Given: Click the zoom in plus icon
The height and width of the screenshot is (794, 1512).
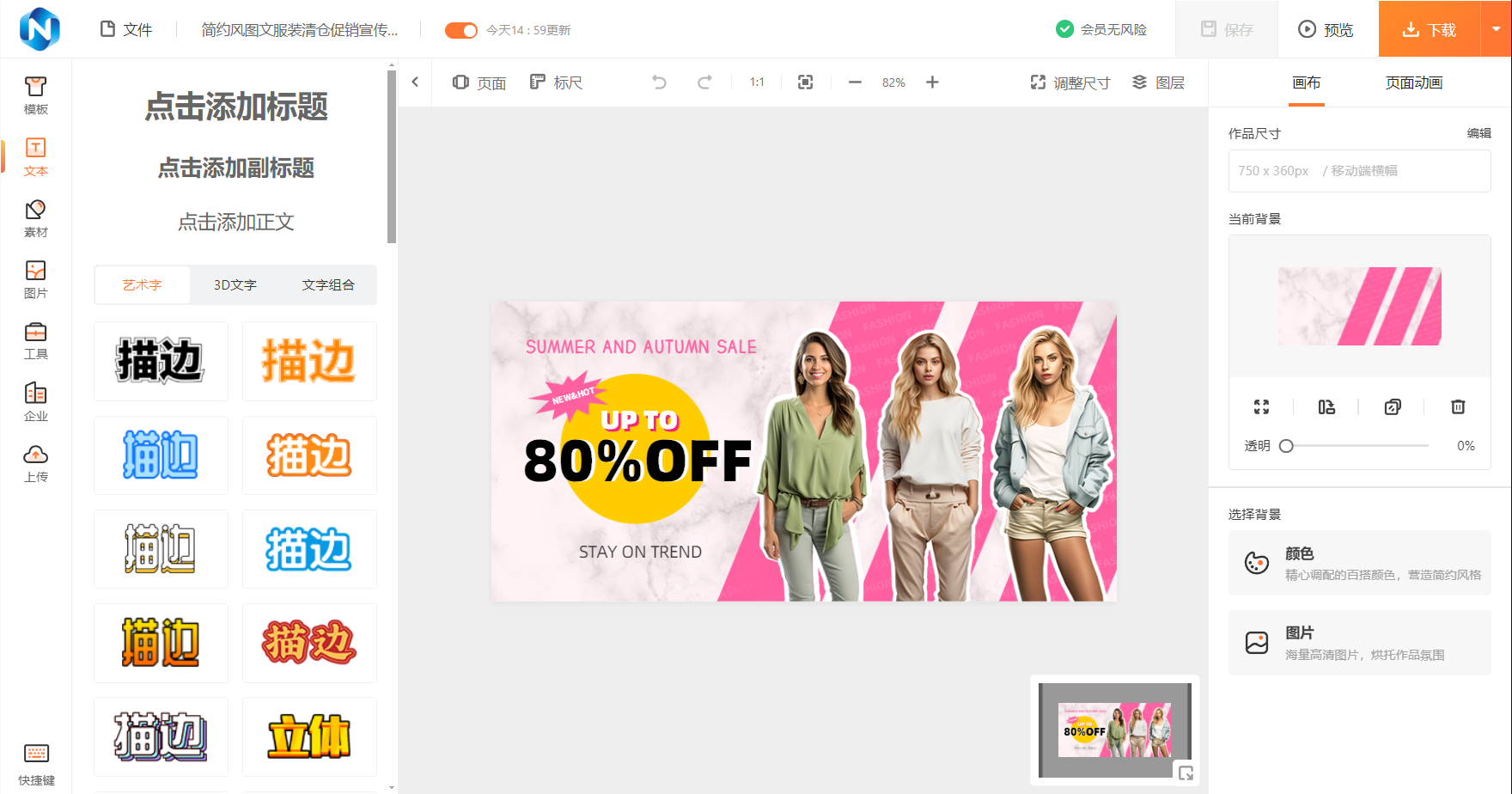Looking at the screenshot, I should coord(932,82).
